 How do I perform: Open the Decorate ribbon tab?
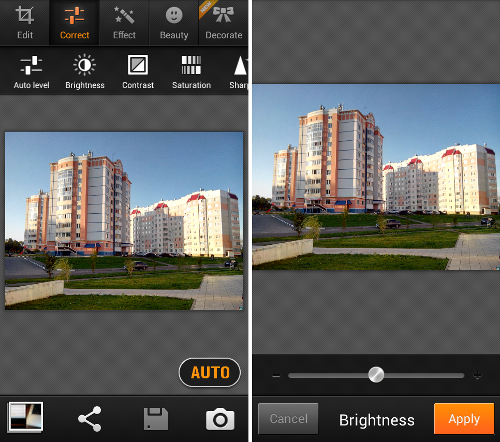pyautogui.click(x=223, y=23)
